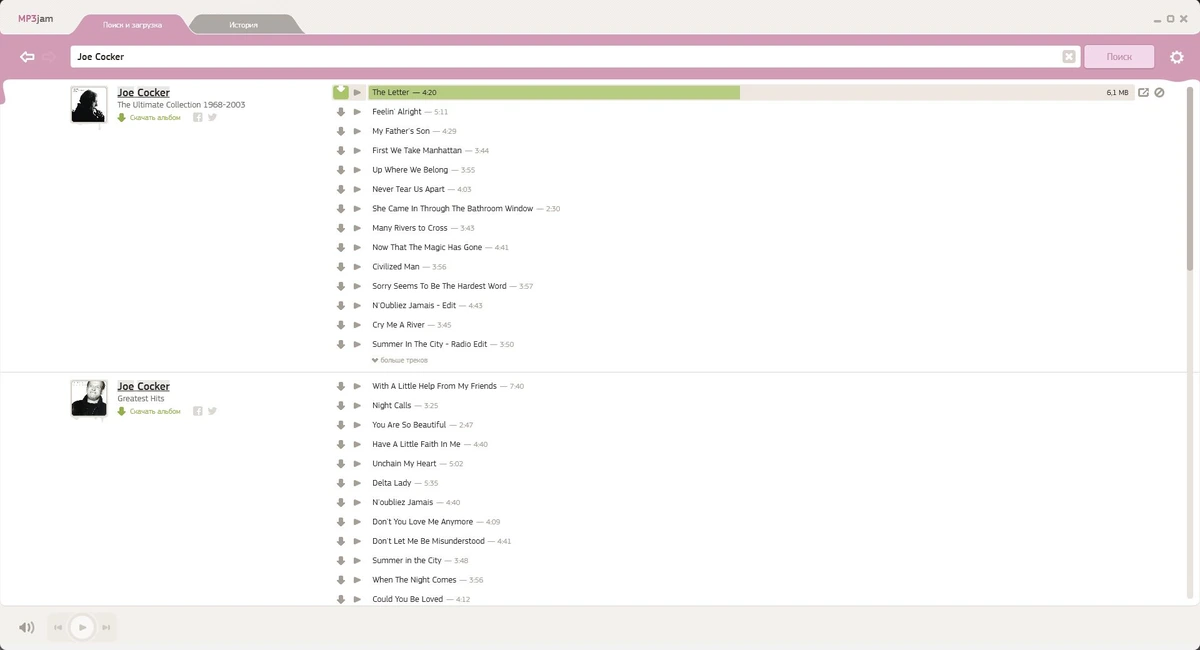Open Ultimate Collection album cover thumbnail
This screenshot has height=650, width=1200.
pos(88,105)
